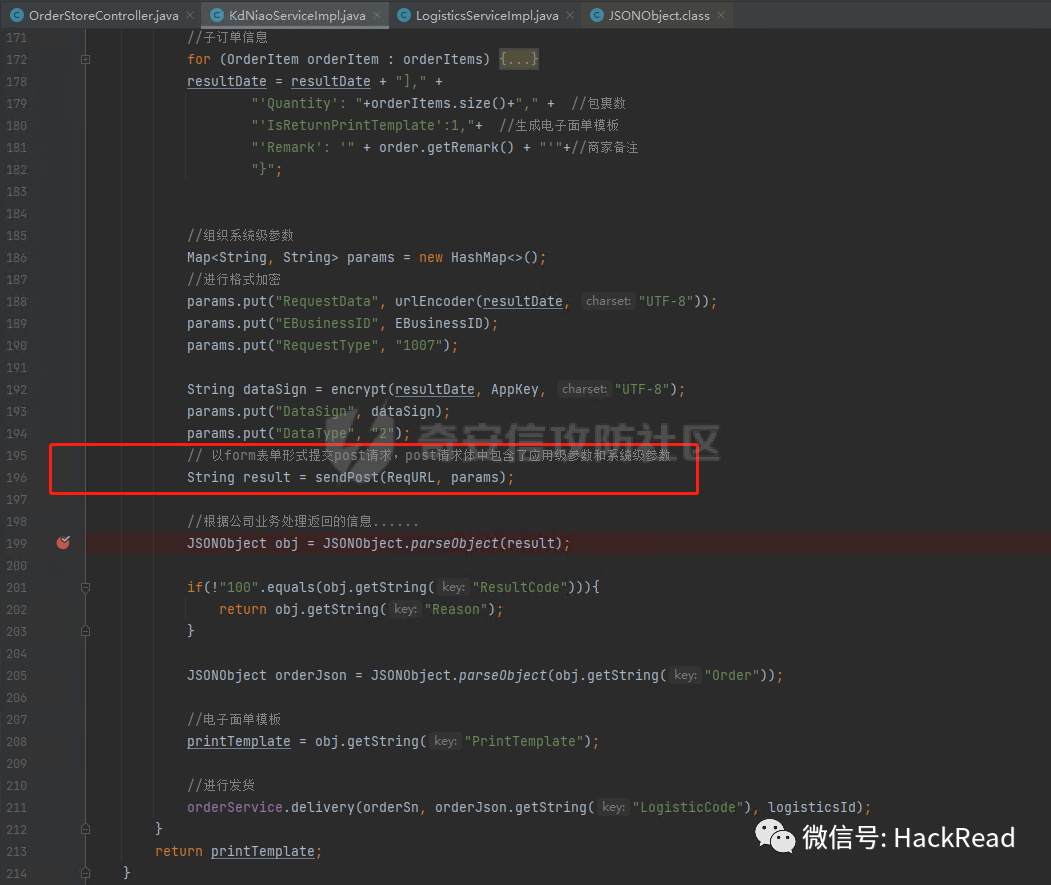Switch to OrderStoreController.java tab
The image size is (1051, 885).
(x=104, y=15)
